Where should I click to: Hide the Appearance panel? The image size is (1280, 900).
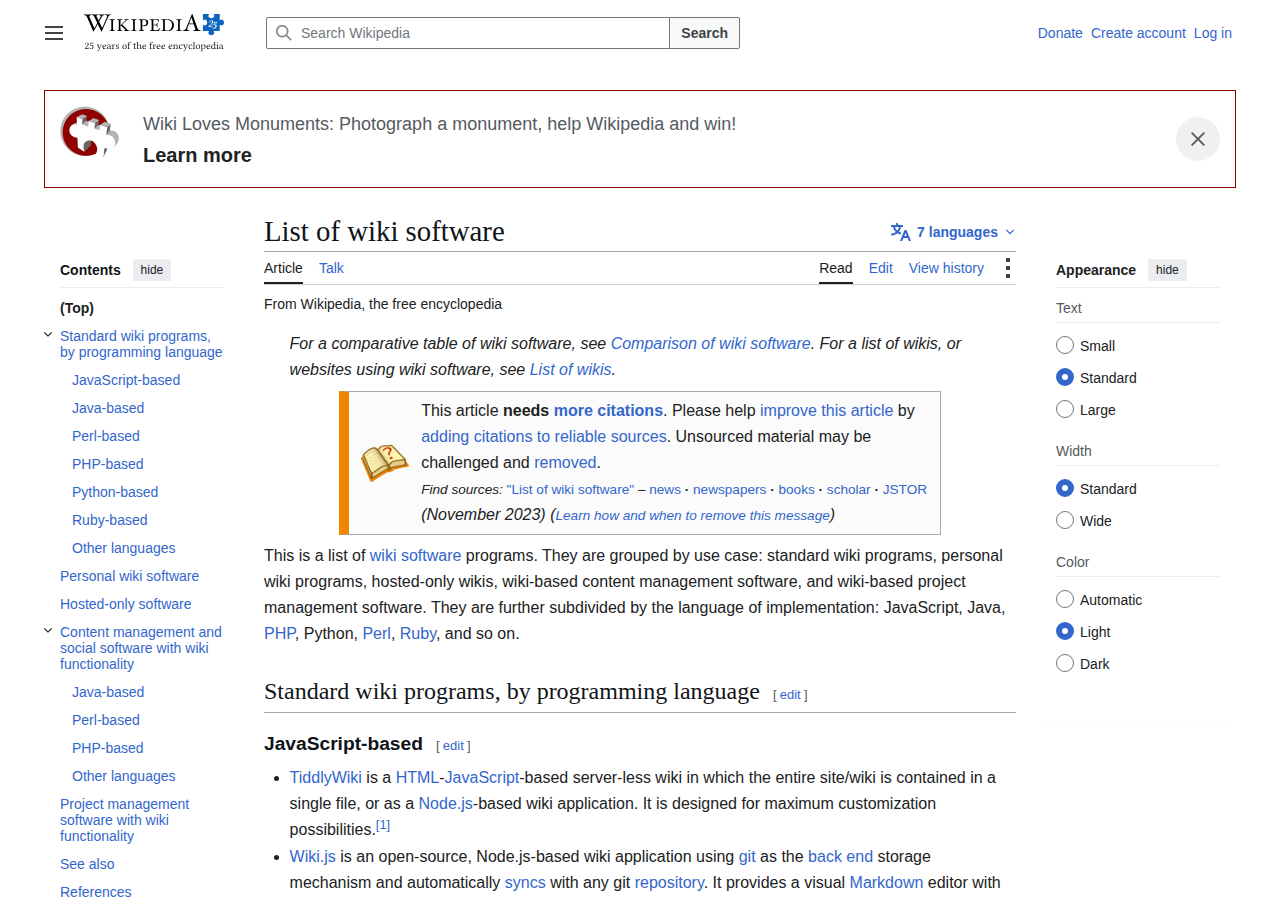(1167, 270)
